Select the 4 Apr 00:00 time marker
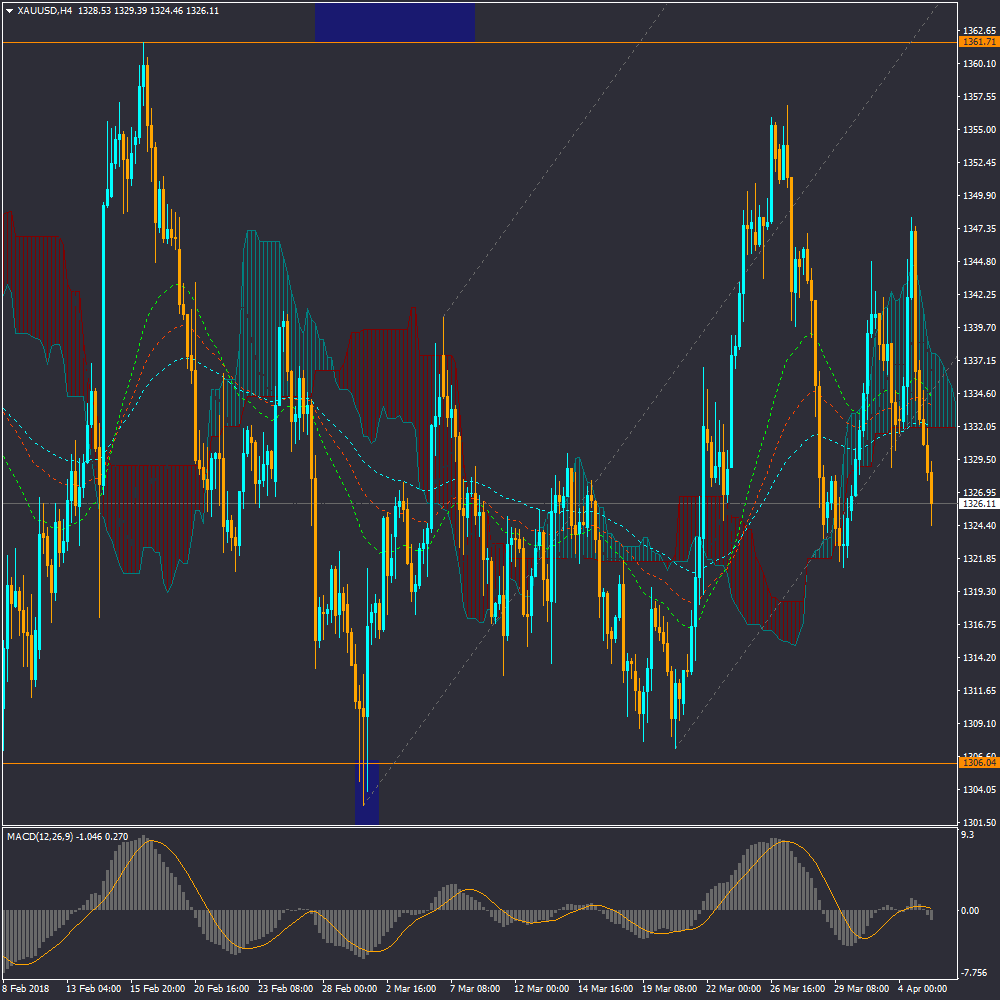Image resolution: width=1000 pixels, height=1000 pixels. click(920, 988)
